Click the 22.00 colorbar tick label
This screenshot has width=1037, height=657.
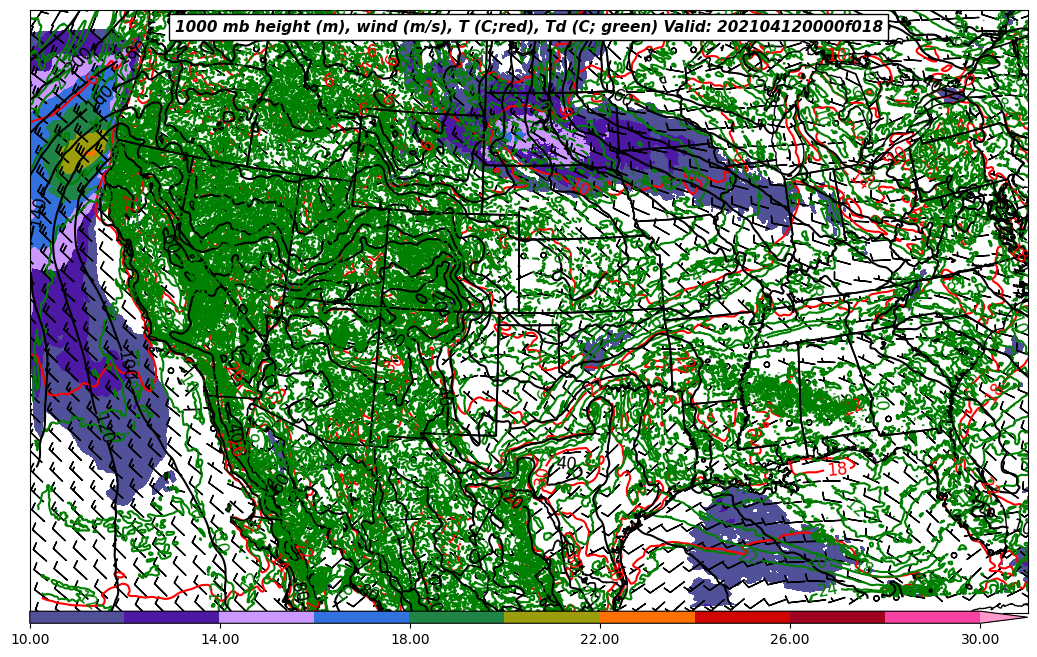coord(600,638)
